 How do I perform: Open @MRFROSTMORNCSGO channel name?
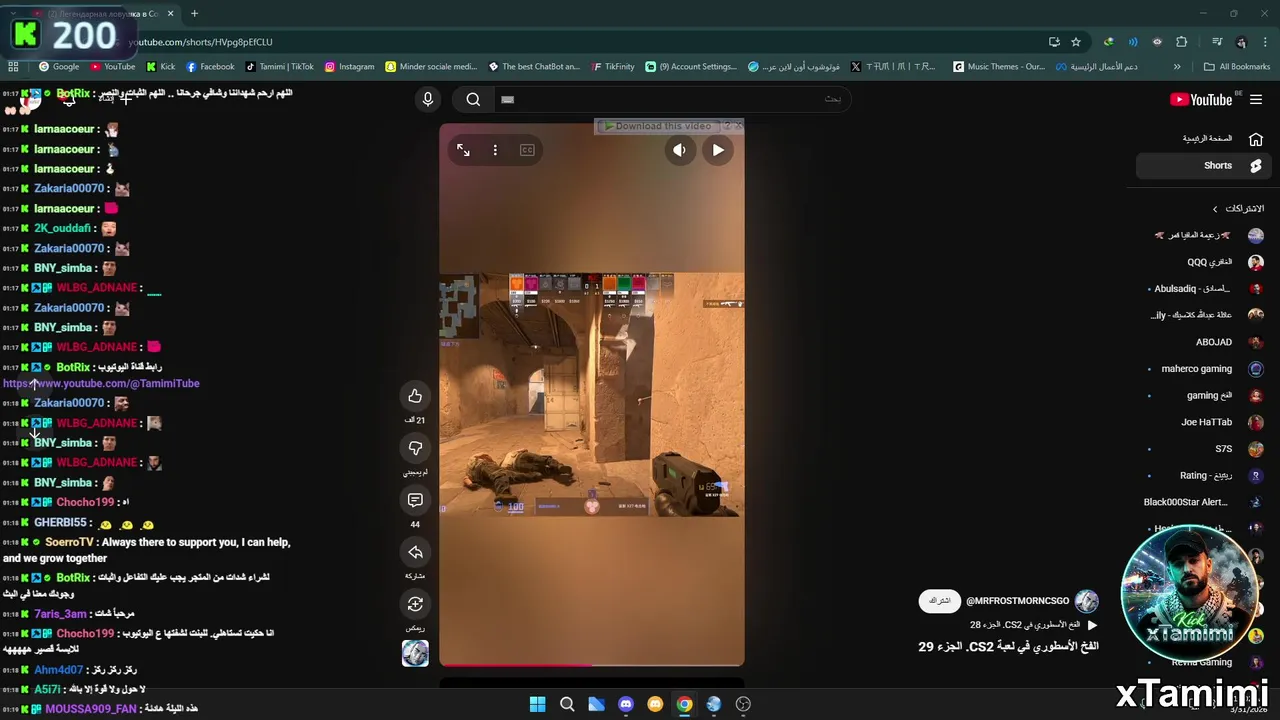click(1017, 601)
